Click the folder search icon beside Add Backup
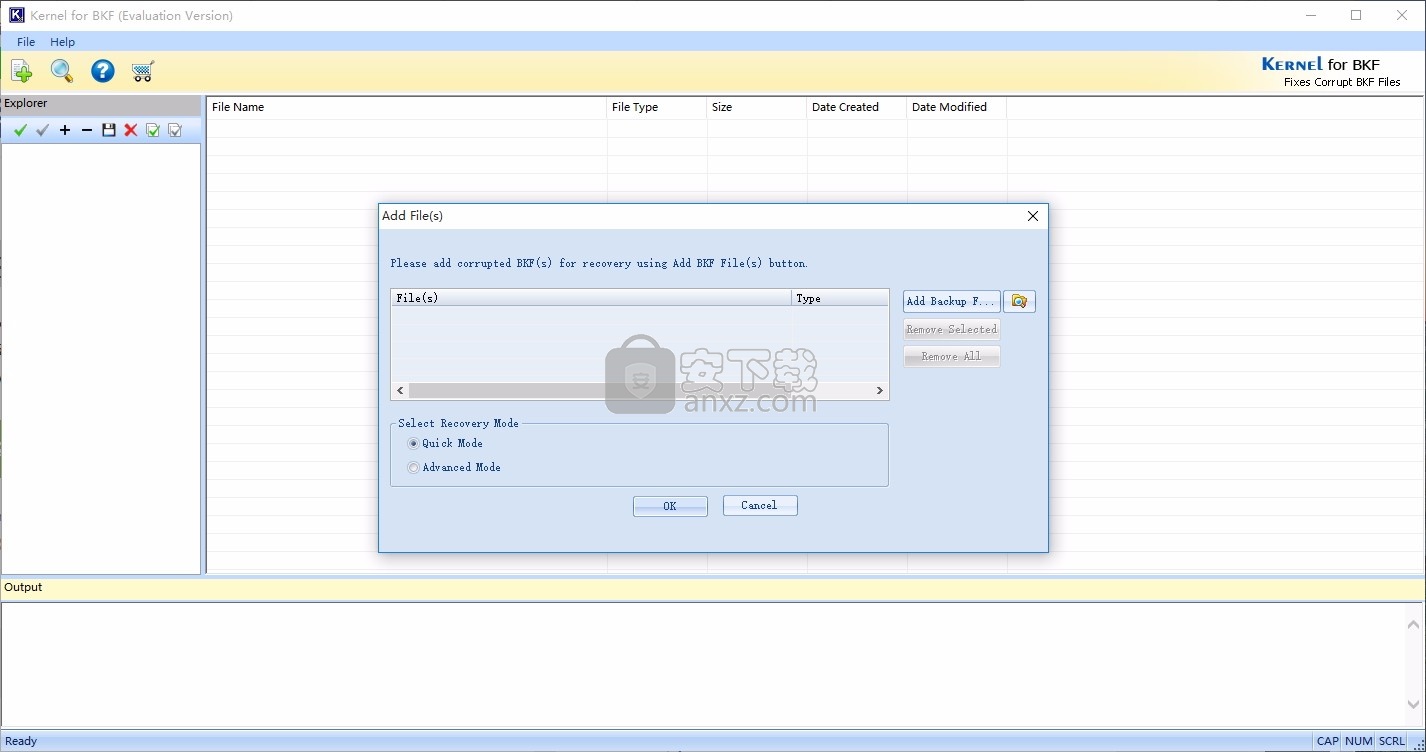 (1019, 301)
